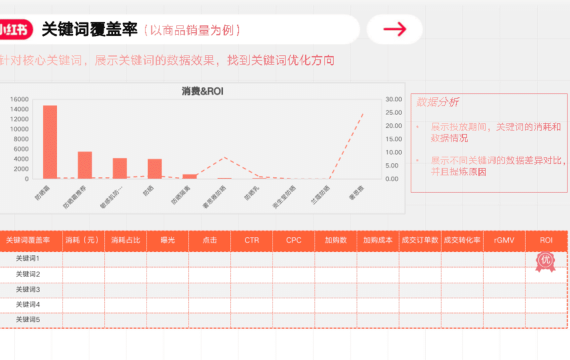Screen dimensions: 570x360
Task: Click the 消费&ROI chart title
Action: [x=202, y=91]
